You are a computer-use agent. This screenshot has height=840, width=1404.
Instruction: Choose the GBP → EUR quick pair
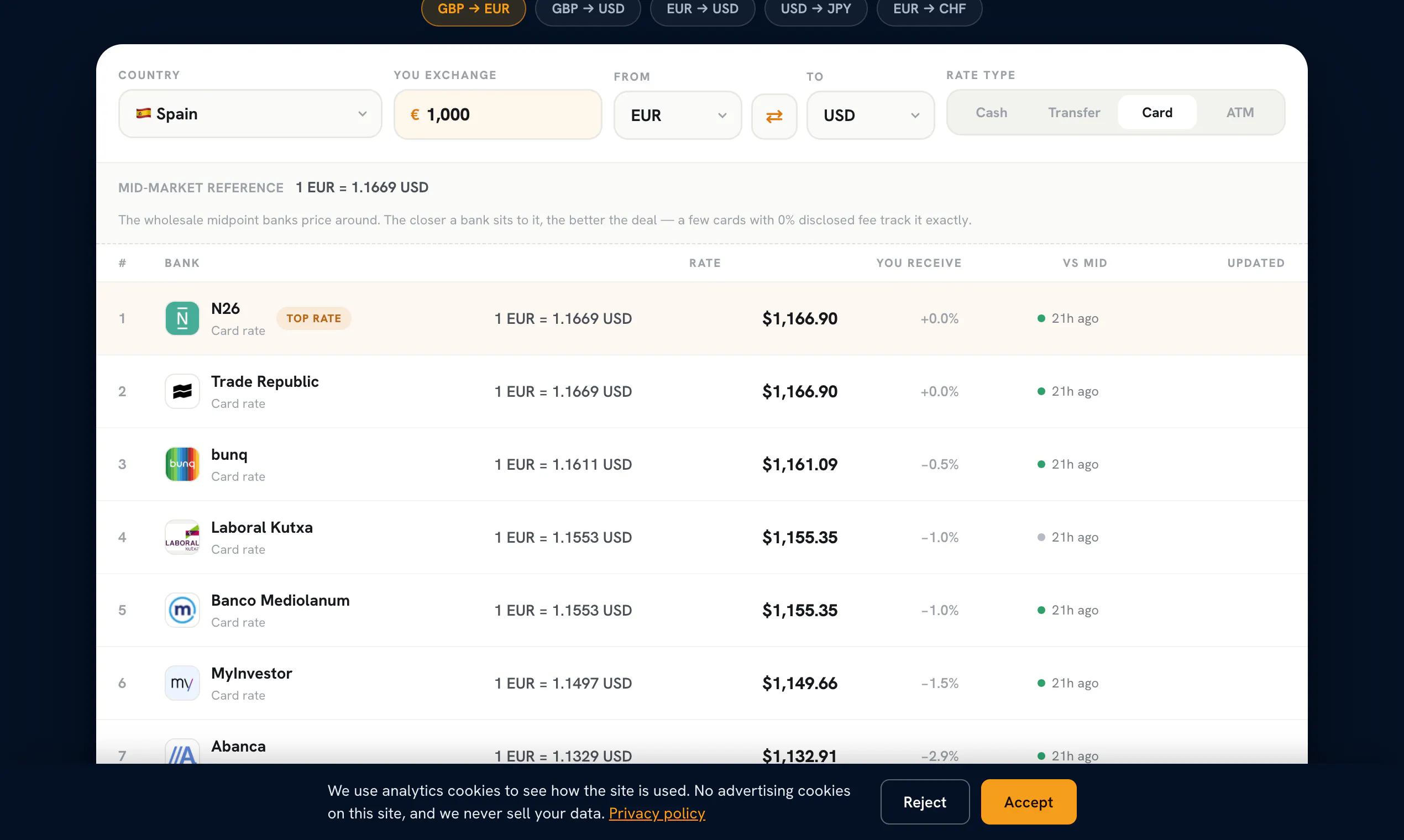click(473, 9)
